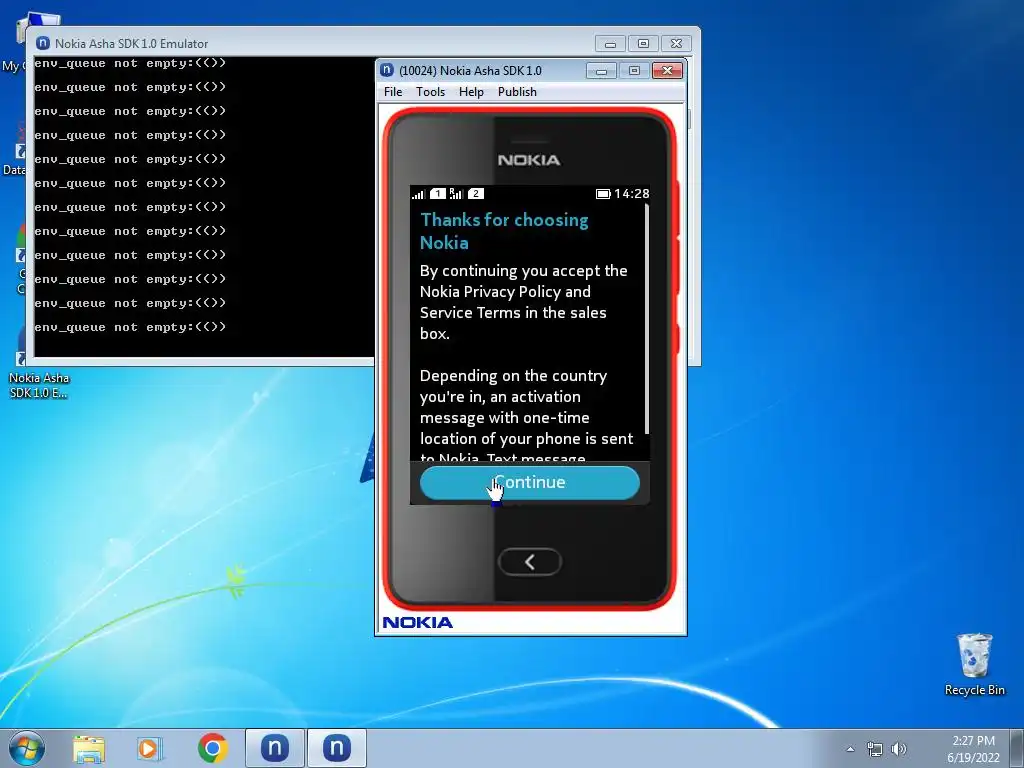The image size is (1024, 768).
Task: Open the Help menu
Action: (471, 92)
